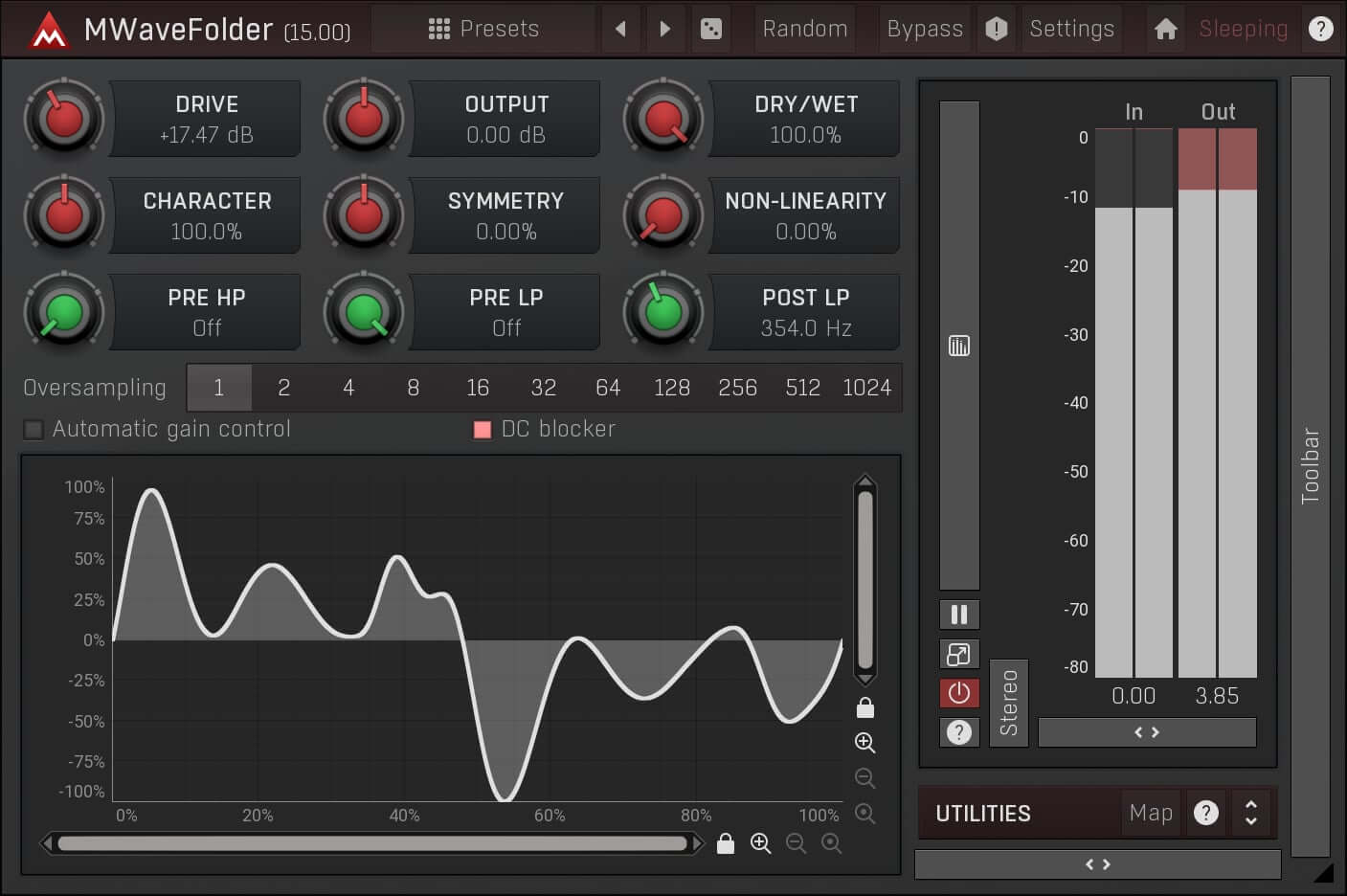Click the Sleeping status label

pyautogui.click(x=1244, y=29)
